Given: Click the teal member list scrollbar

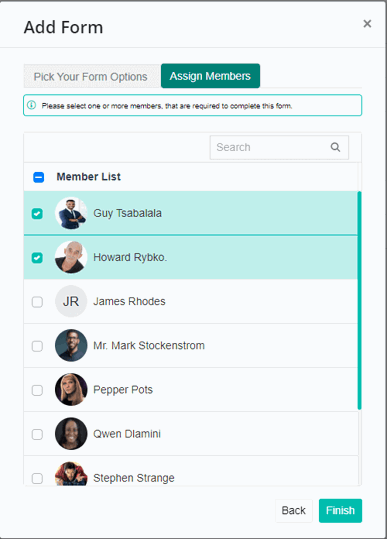Looking at the screenshot, I should pyautogui.click(x=359, y=300).
